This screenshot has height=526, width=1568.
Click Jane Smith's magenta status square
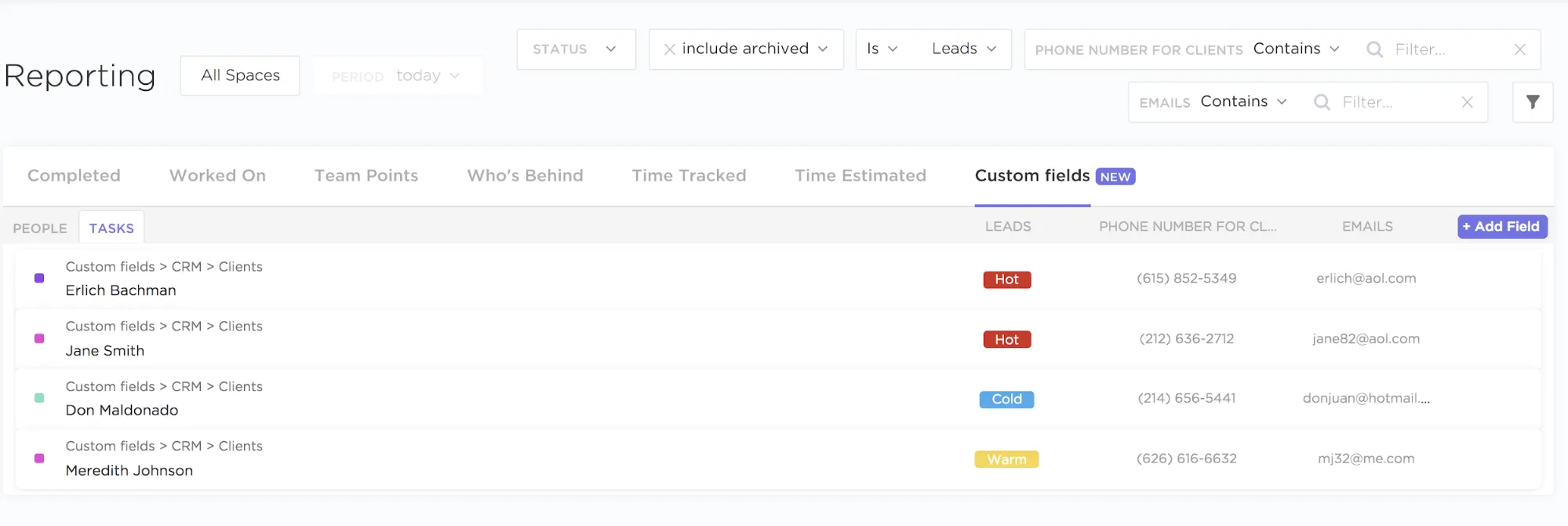[39, 338]
